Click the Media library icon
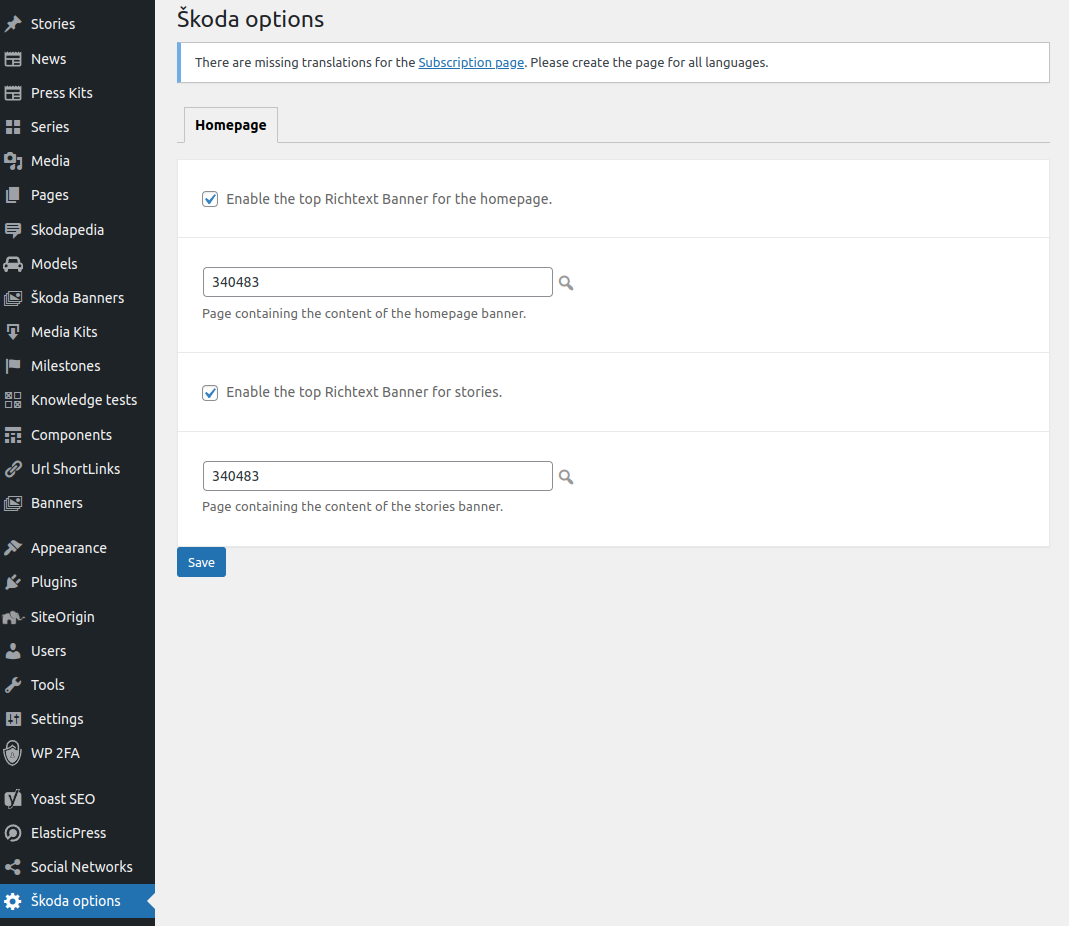The image size is (1069, 926). click(13, 161)
